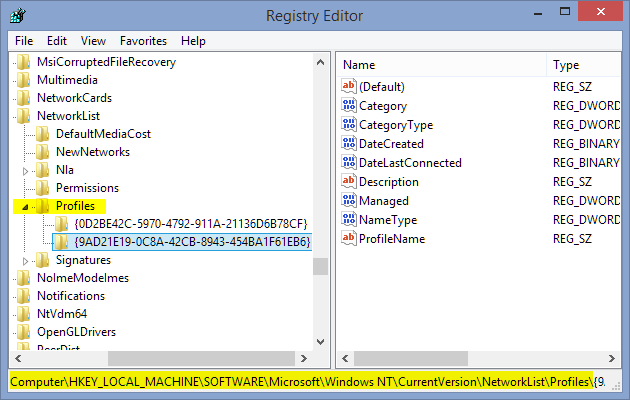This screenshot has height=400, width=630.
Task: Click the tree pane scroll left arrow
Action: (18, 358)
